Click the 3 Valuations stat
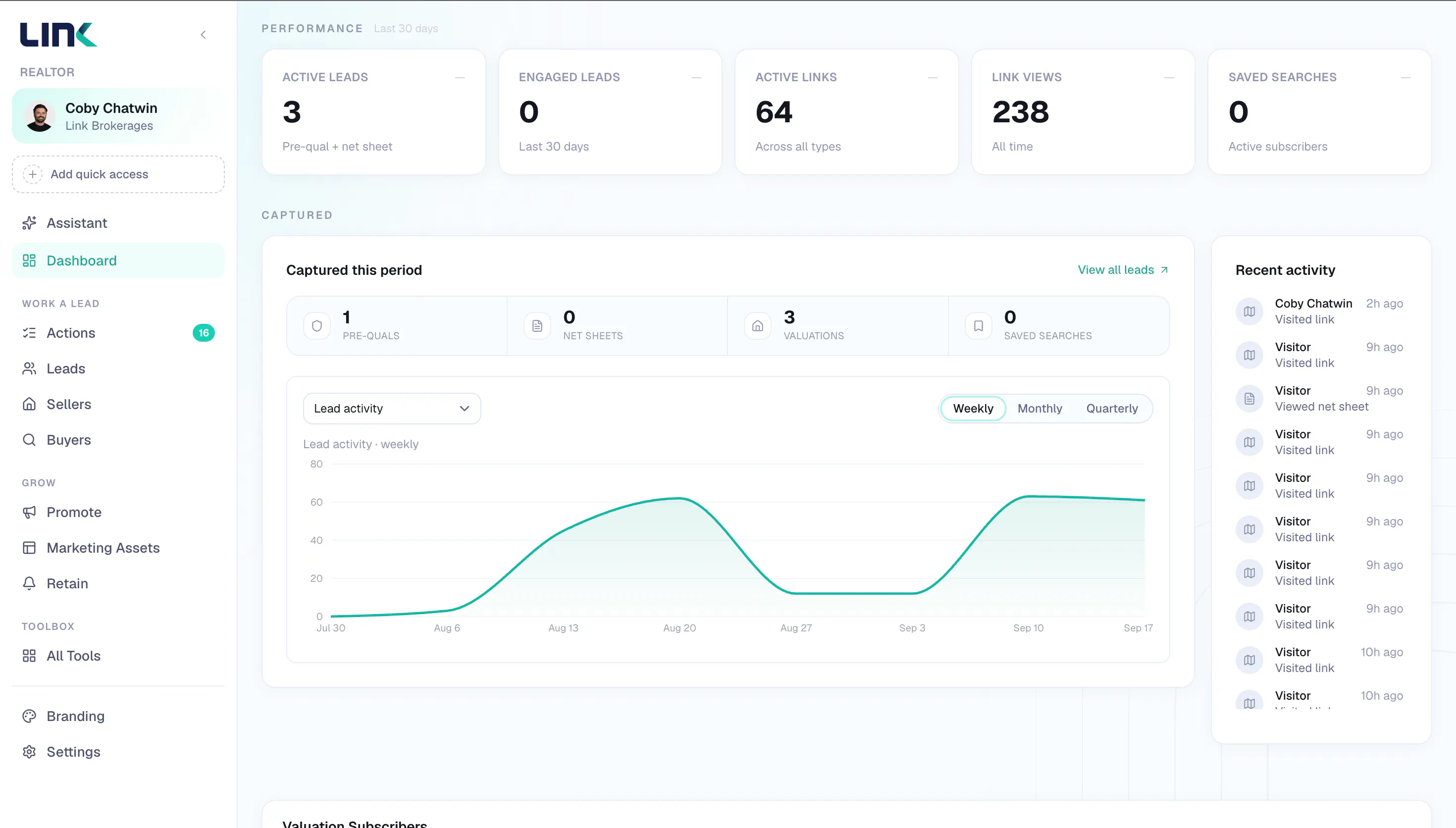Image resolution: width=1456 pixels, height=828 pixels. click(837, 326)
